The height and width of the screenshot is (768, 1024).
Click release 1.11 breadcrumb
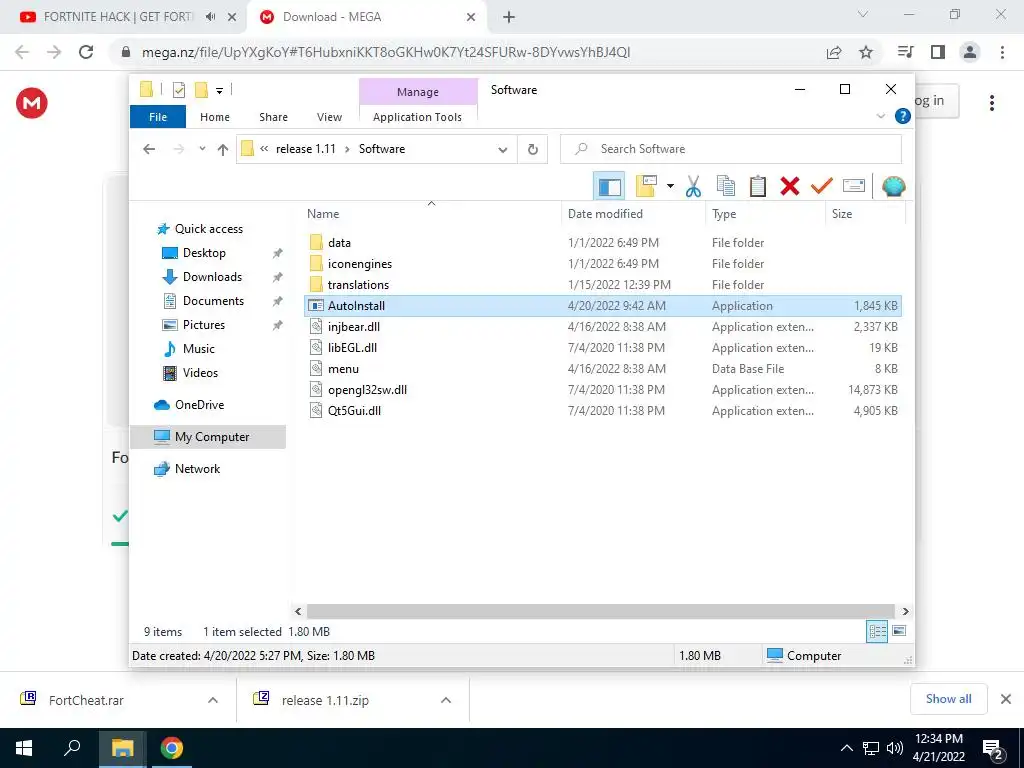tap(306, 149)
